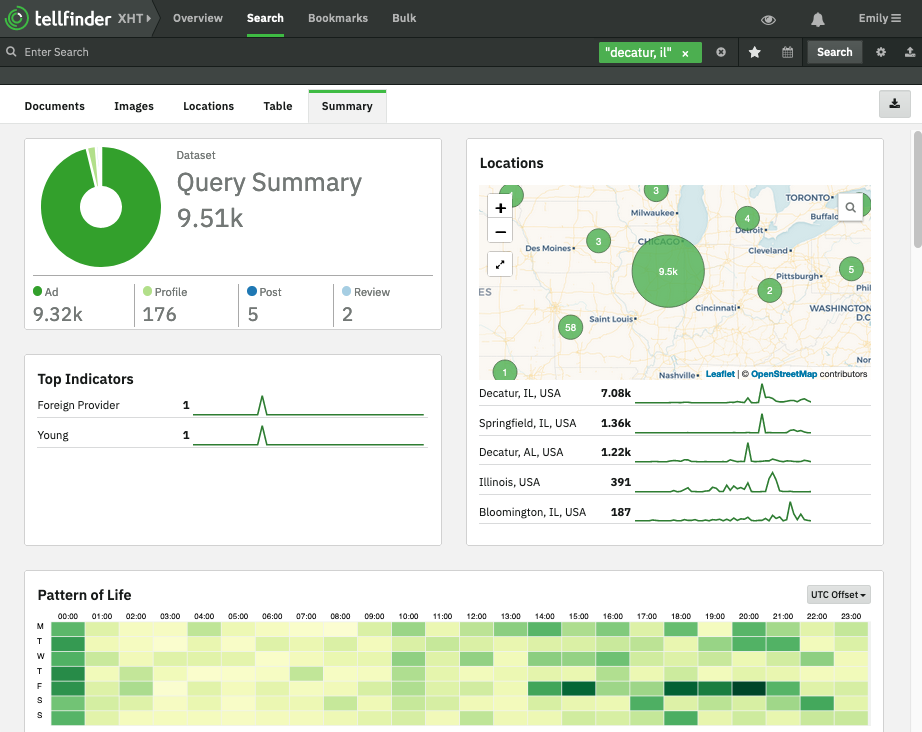Screen dimensions: 922x732
Task: Save search using the star icon
Action: pyautogui.click(x=755, y=51)
